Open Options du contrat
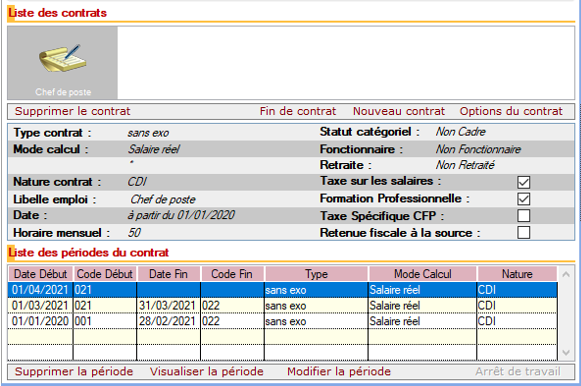 [x=511, y=111]
